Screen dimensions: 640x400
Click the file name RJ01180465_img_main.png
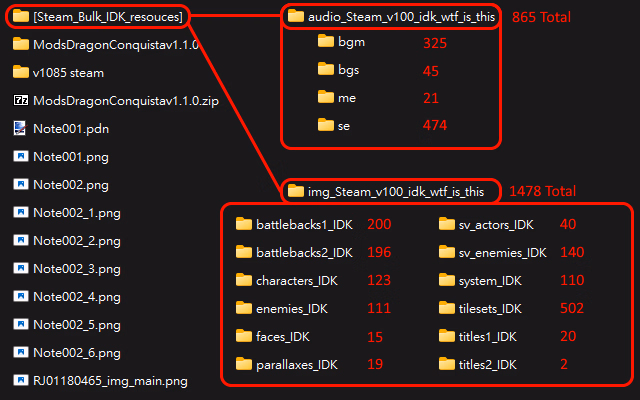point(110,381)
